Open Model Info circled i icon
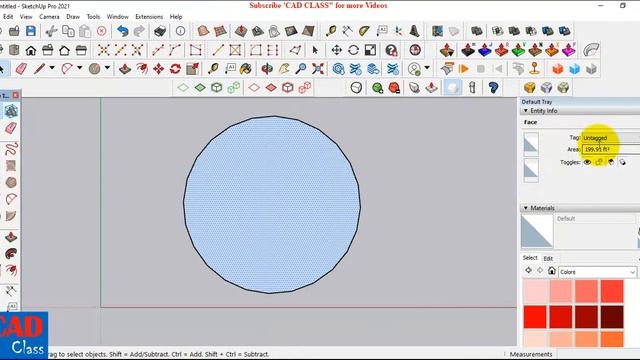Screen dimensions: 640x360 180,31
